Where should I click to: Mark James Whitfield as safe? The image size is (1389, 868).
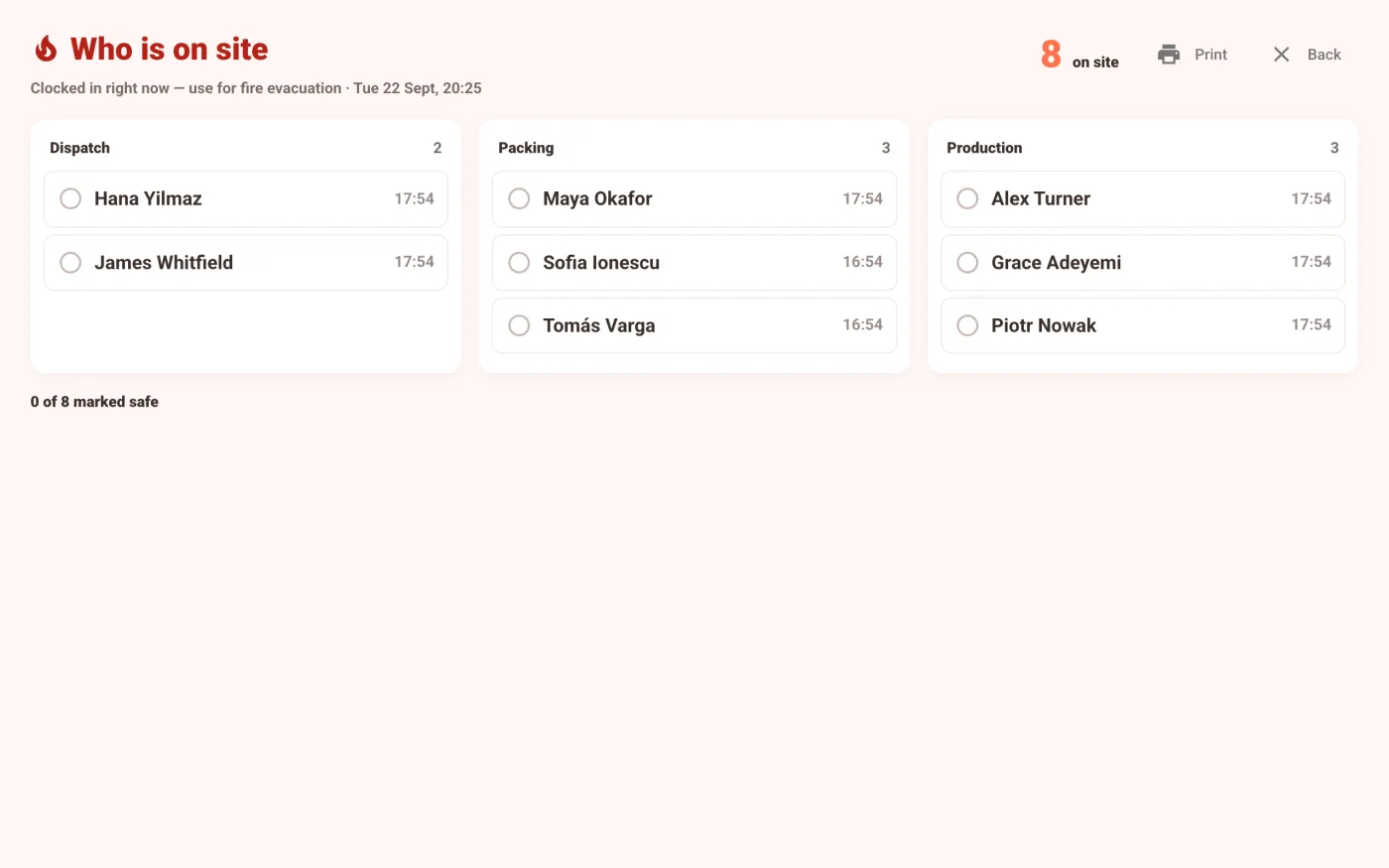(x=70, y=262)
